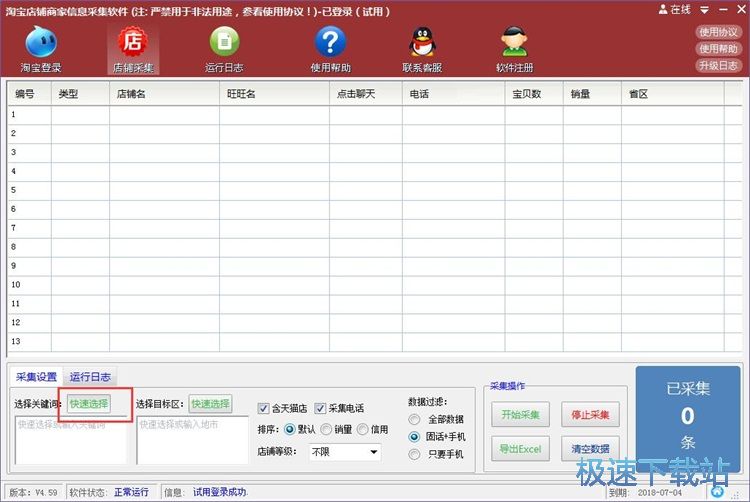Switch to the 采集设置 tab

[x=36, y=377]
